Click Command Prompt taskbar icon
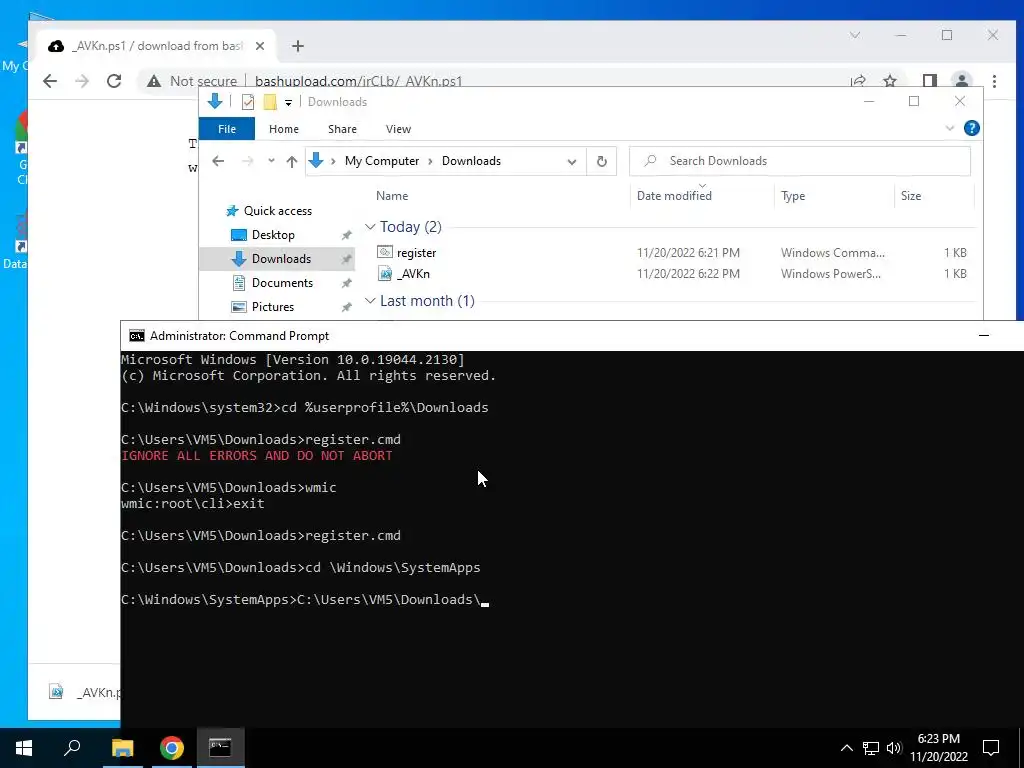This screenshot has height=768, width=1024. 220,748
